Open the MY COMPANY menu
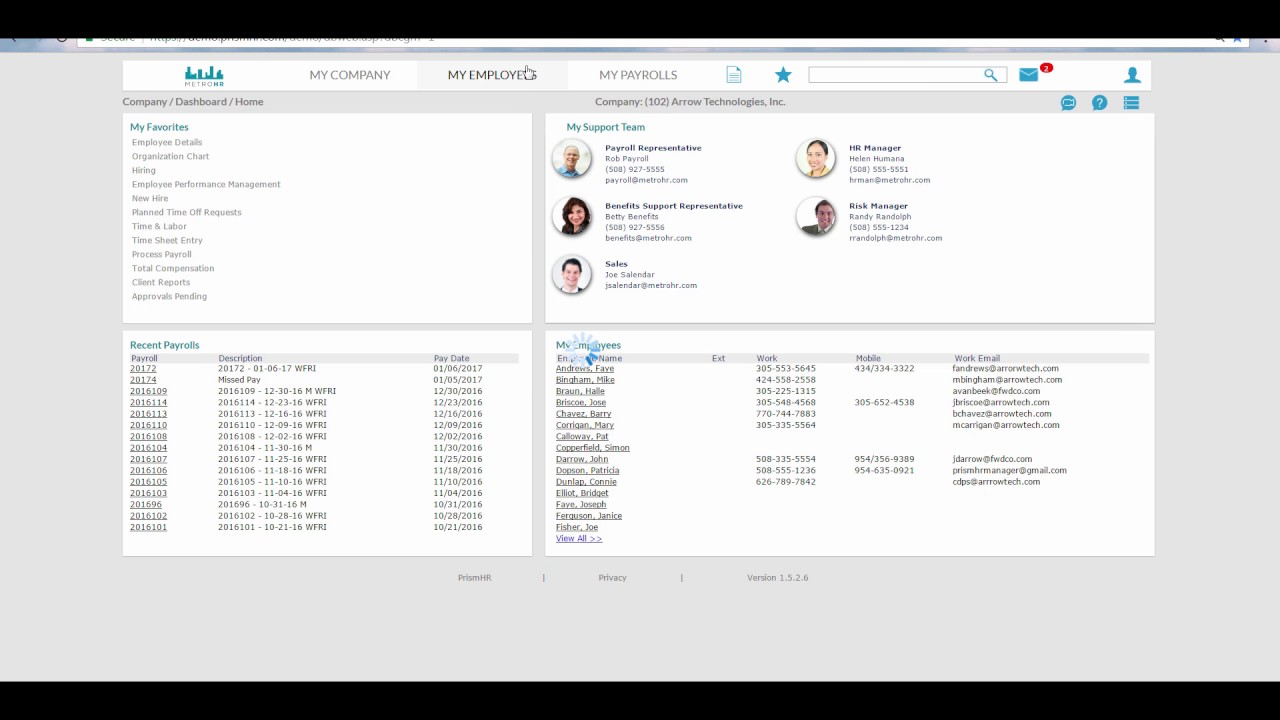The height and width of the screenshot is (720, 1280). tap(350, 75)
